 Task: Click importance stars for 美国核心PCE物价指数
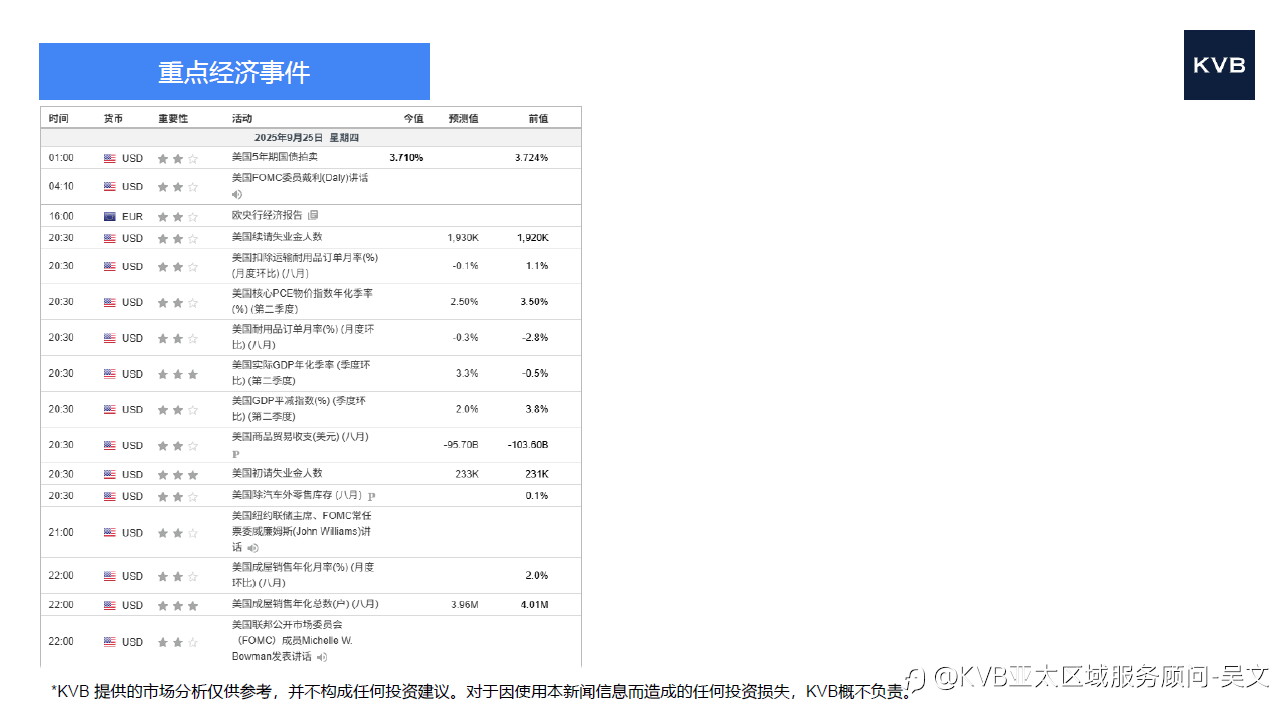178,302
